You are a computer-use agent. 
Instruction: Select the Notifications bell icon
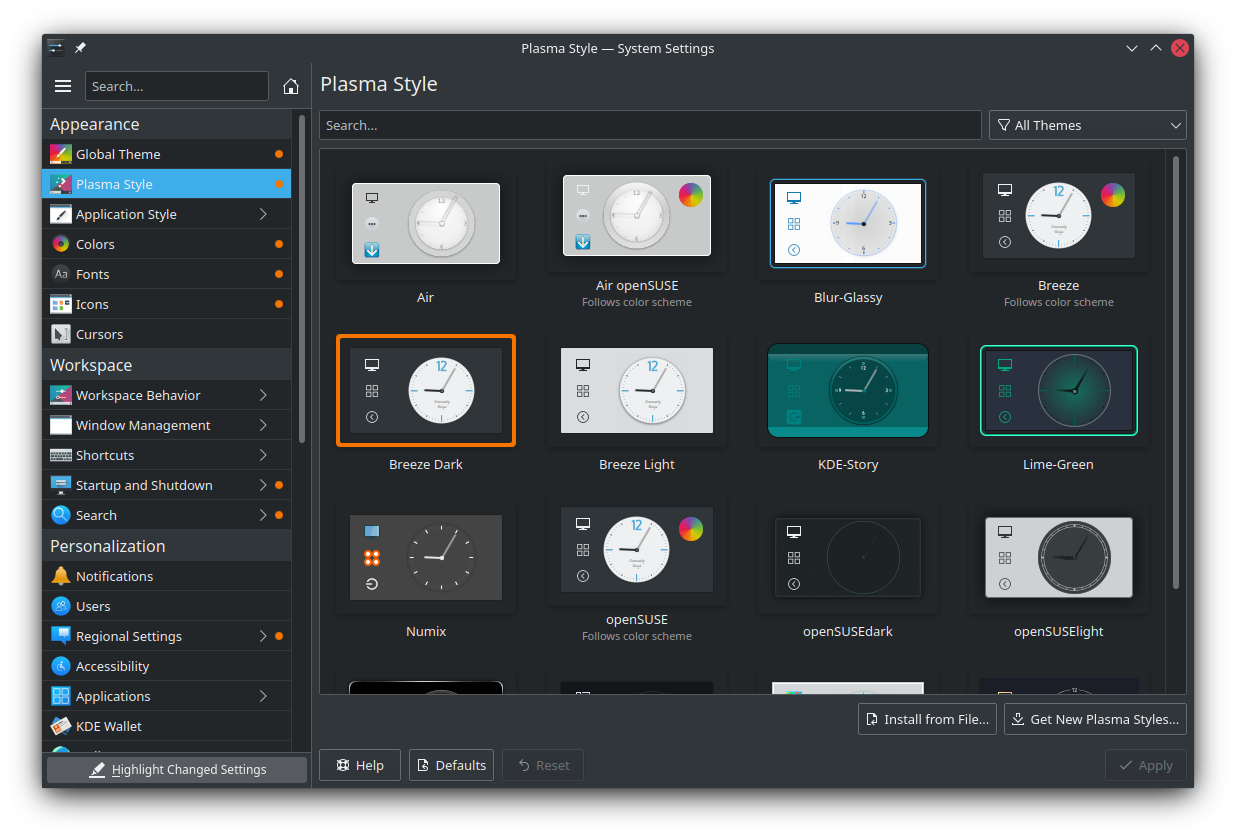60,575
